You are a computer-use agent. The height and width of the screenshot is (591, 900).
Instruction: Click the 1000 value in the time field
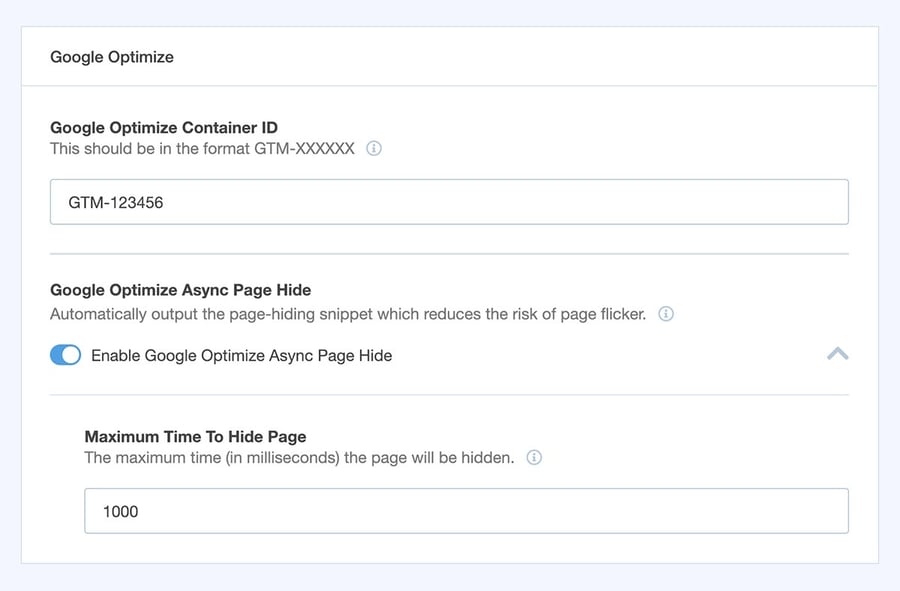121,511
